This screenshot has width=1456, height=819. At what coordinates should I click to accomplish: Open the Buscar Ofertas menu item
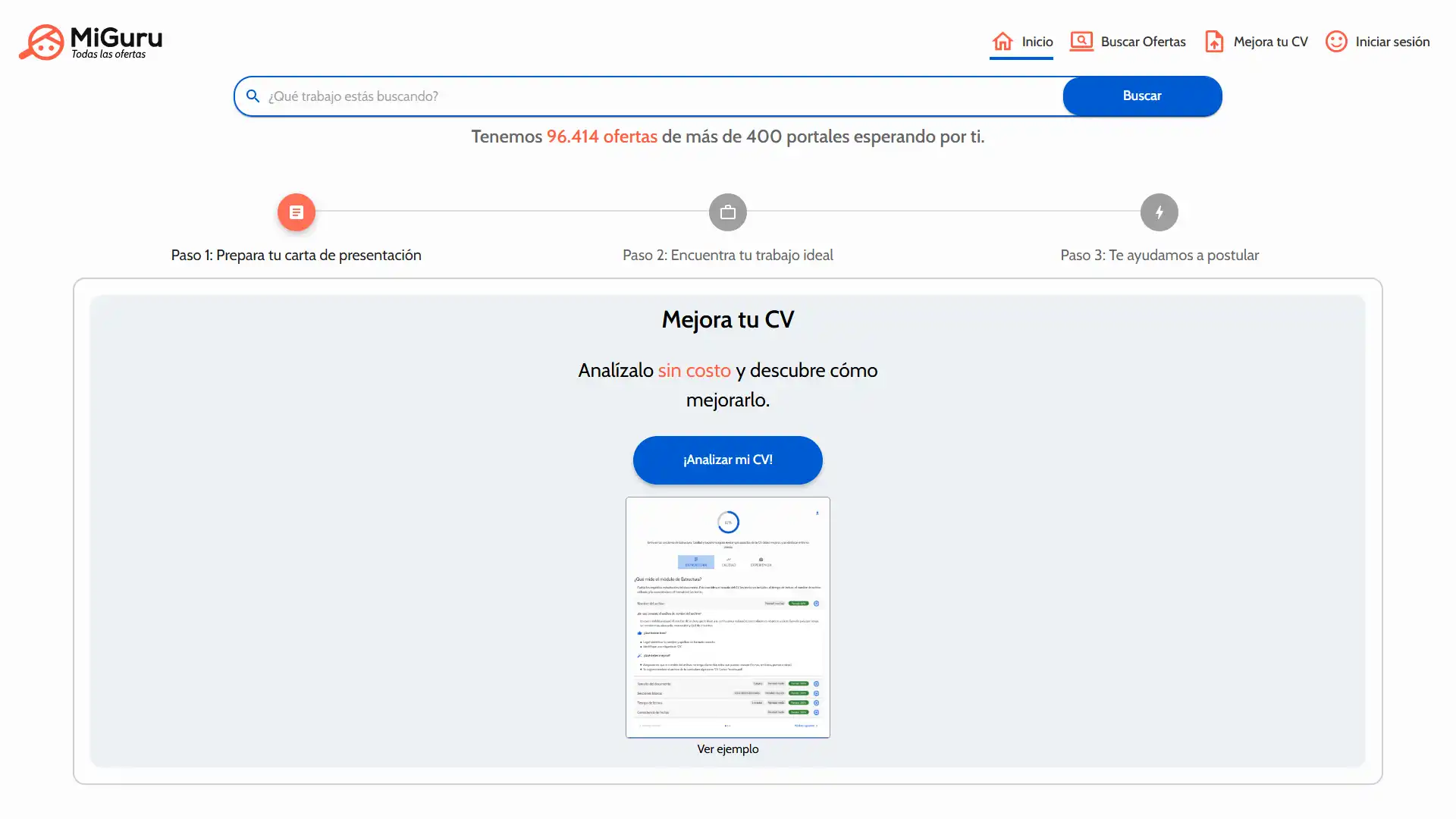1128,42
